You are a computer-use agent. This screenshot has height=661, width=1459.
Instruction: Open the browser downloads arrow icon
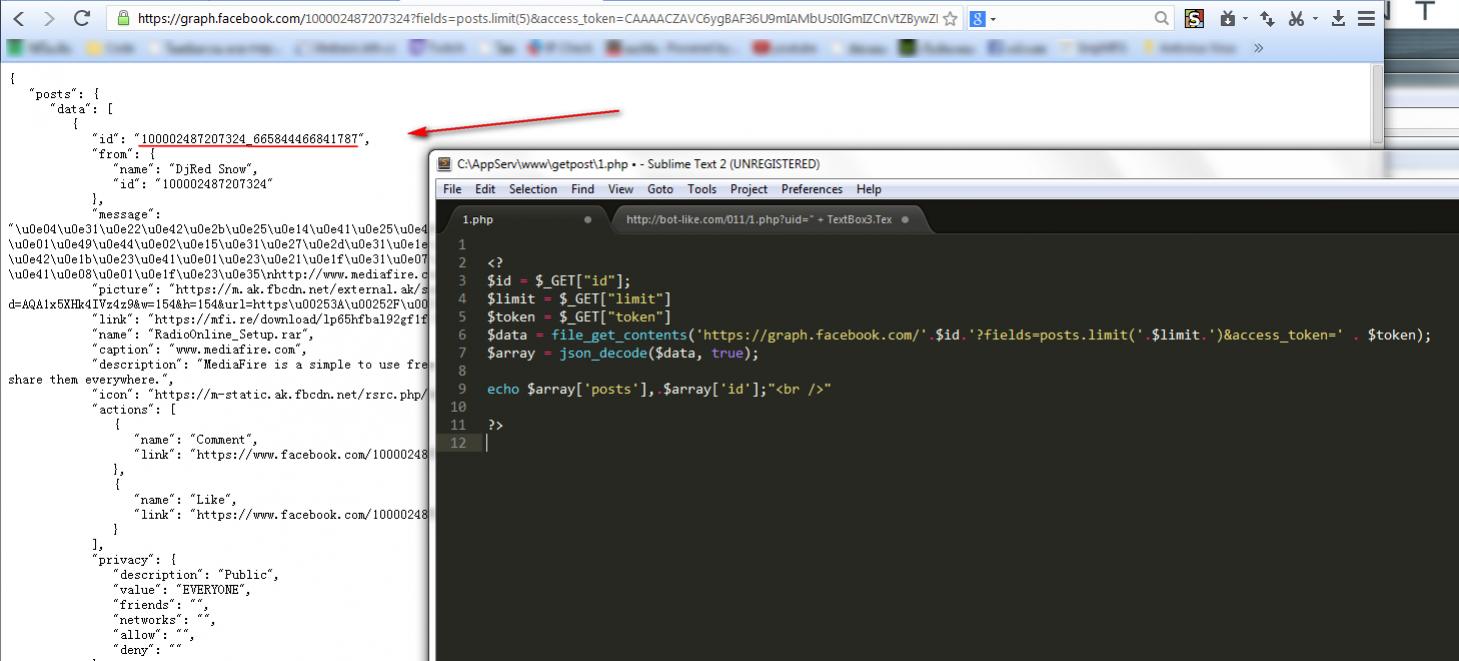(x=1338, y=18)
